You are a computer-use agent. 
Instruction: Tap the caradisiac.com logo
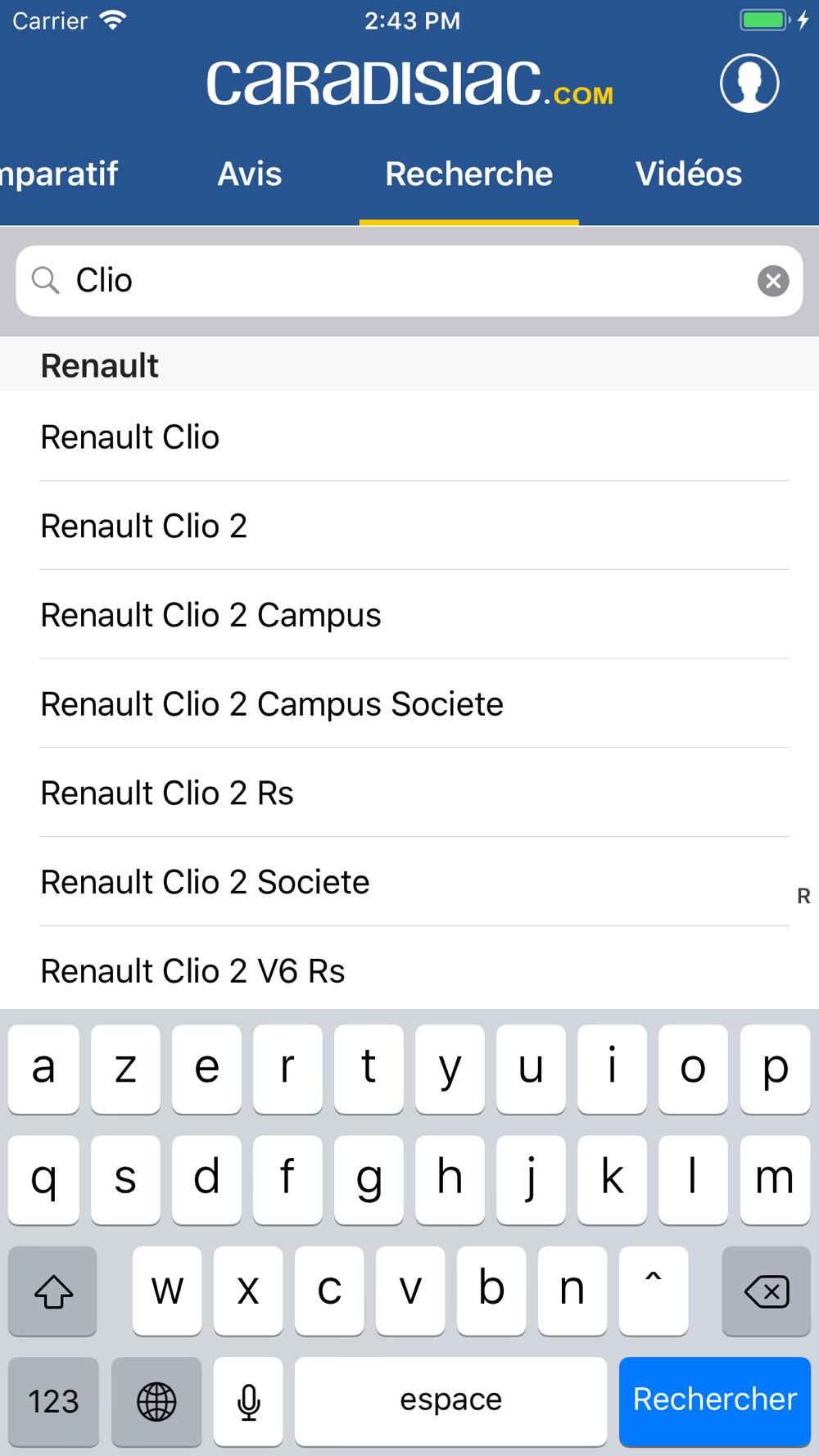pyautogui.click(x=409, y=84)
